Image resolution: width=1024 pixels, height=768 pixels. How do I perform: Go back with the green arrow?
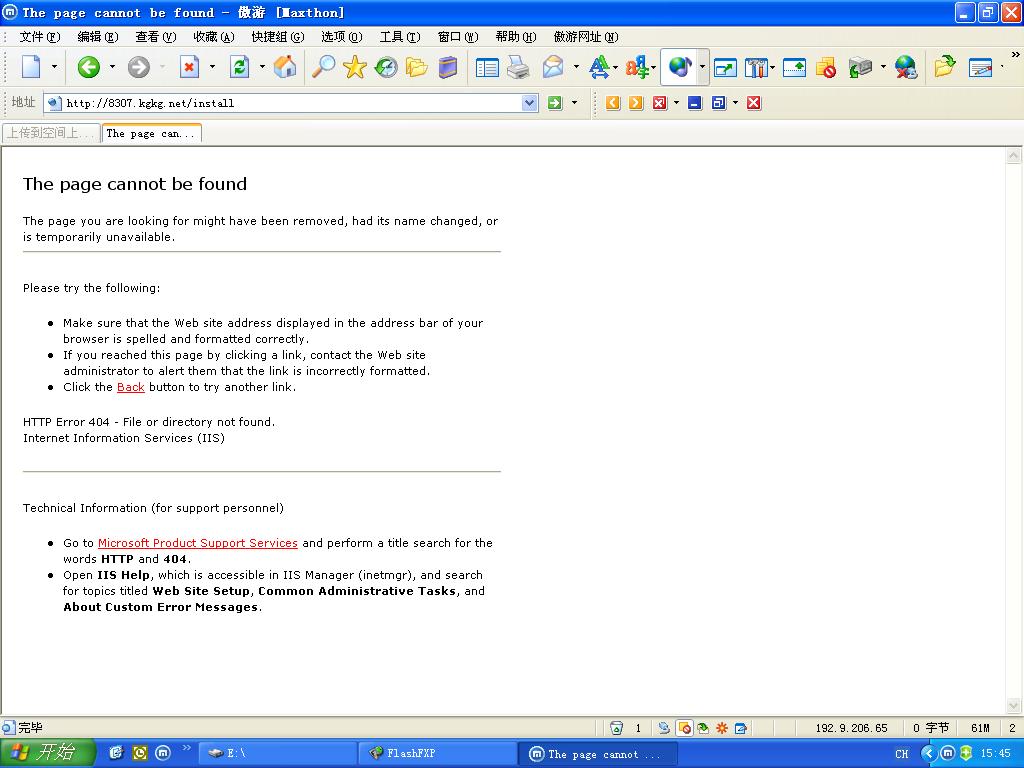[89, 67]
